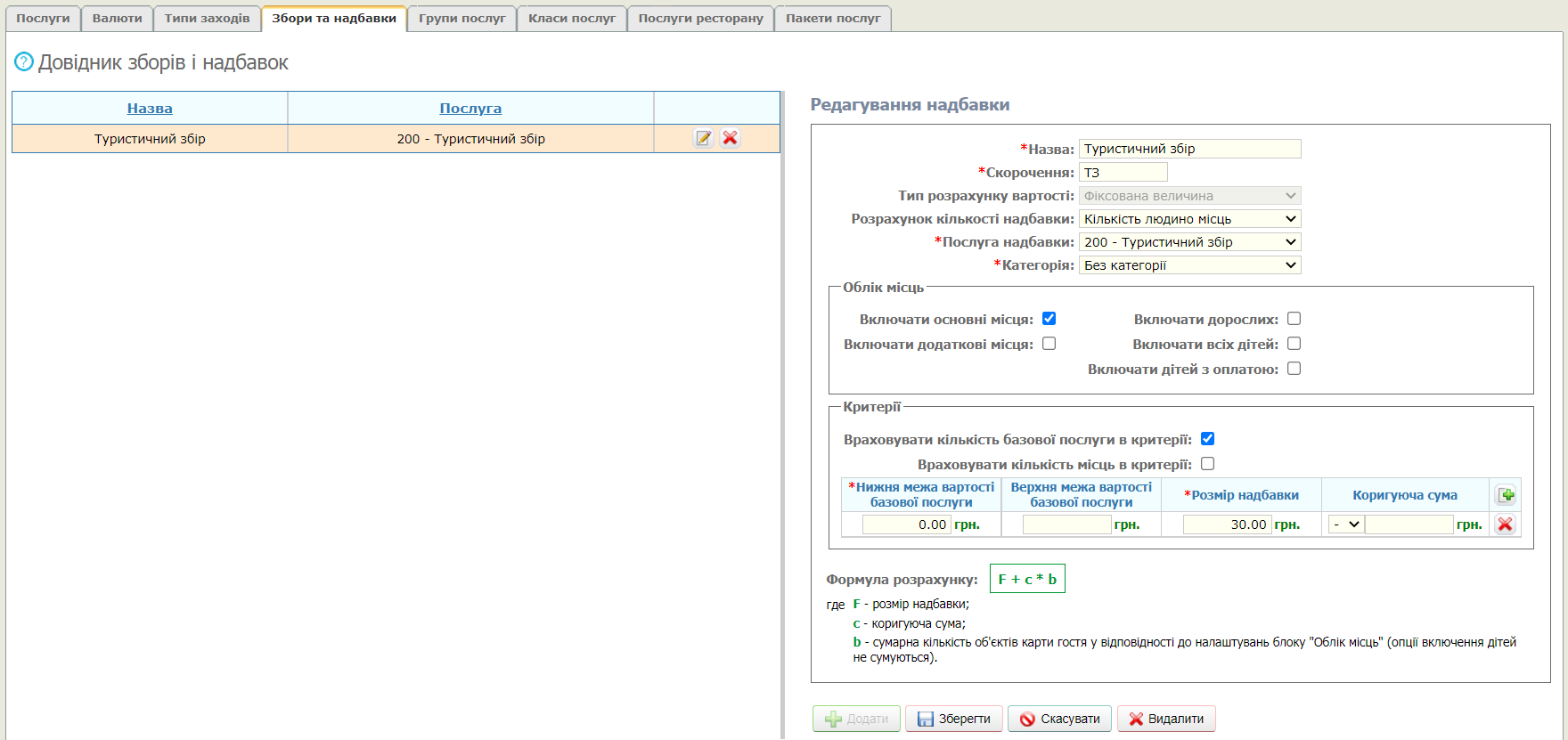Image resolution: width=1568 pixels, height=740 pixels.
Task: Open the correction sign dropdown in Коригуюча сума
Action: [1345, 525]
